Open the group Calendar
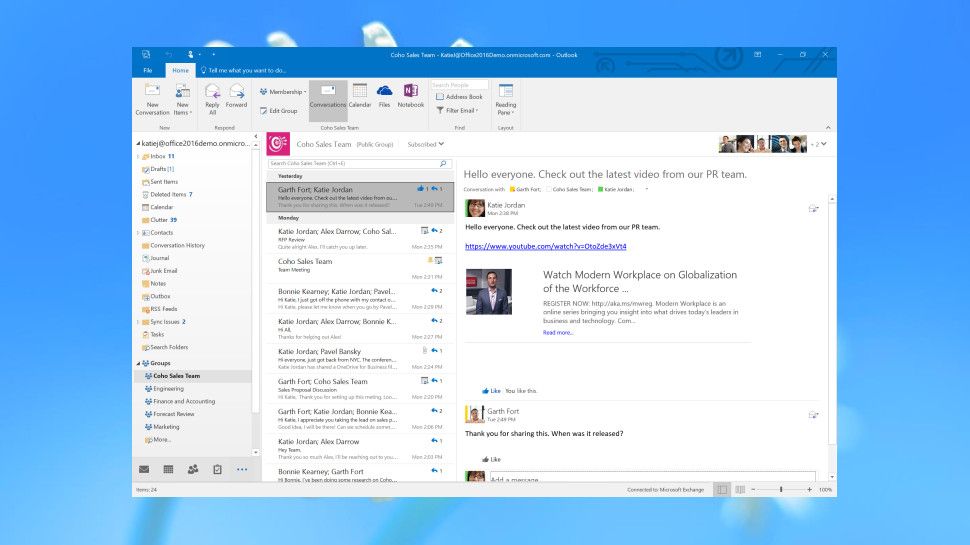The height and width of the screenshot is (545, 970). [360, 97]
